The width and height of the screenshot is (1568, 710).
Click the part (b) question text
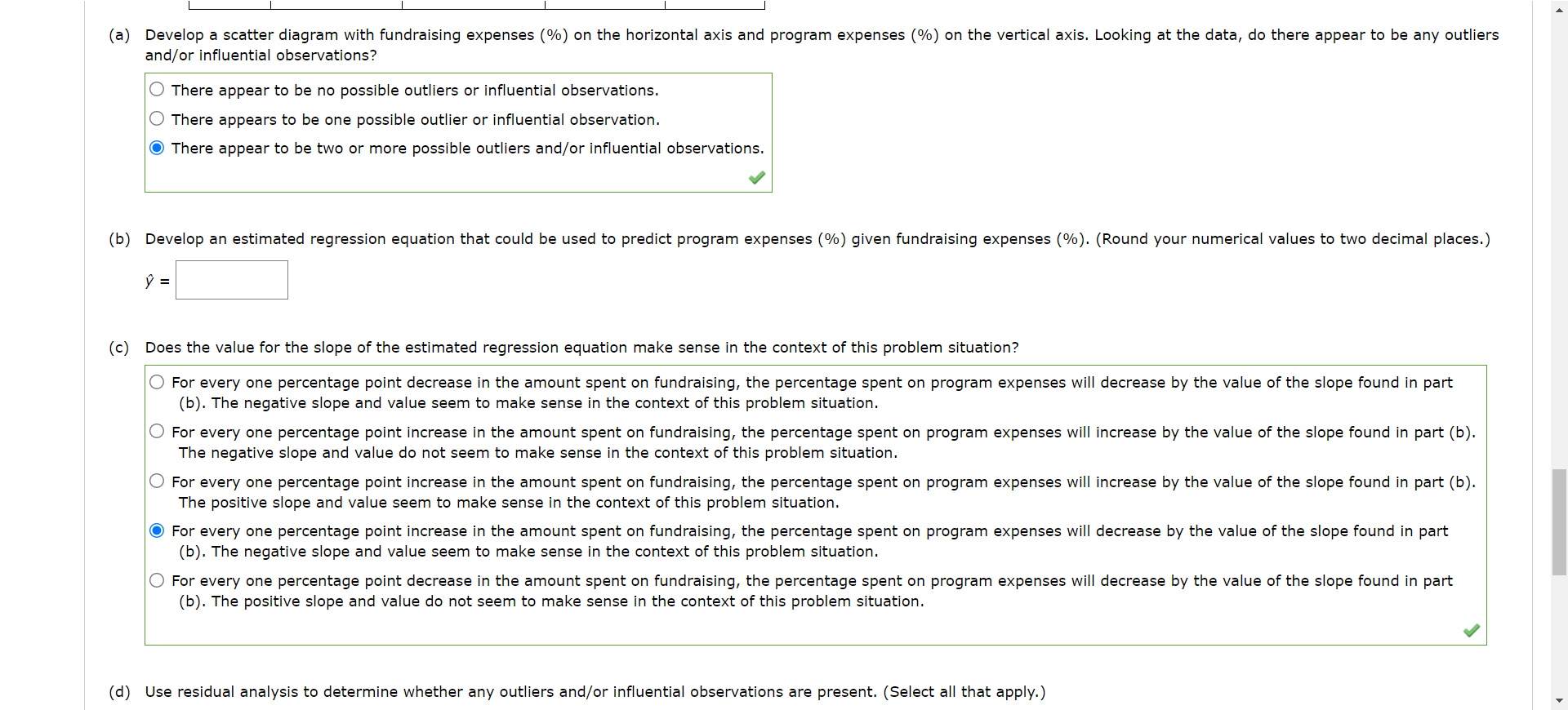[572, 239]
